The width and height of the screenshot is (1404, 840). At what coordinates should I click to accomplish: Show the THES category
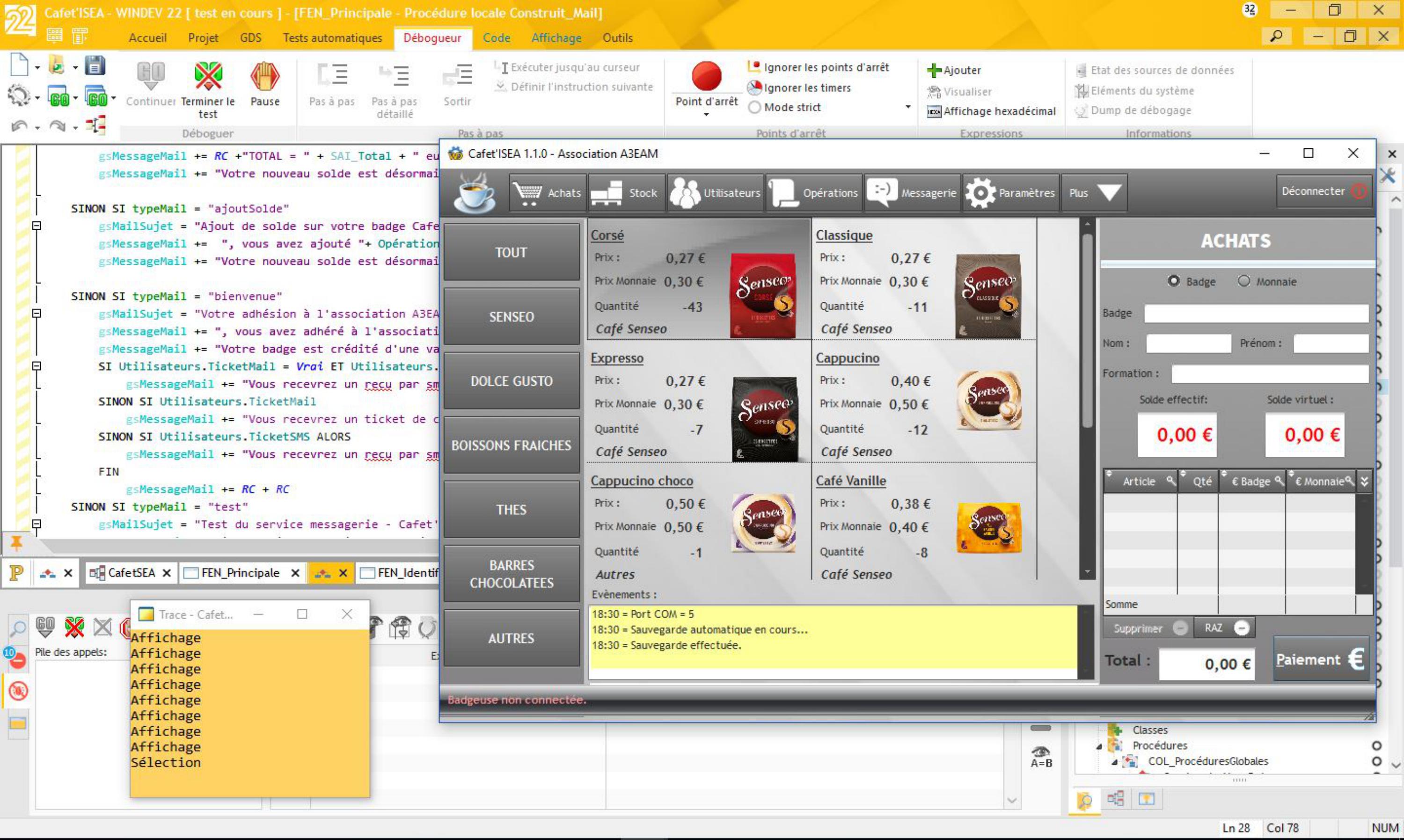click(511, 510)
